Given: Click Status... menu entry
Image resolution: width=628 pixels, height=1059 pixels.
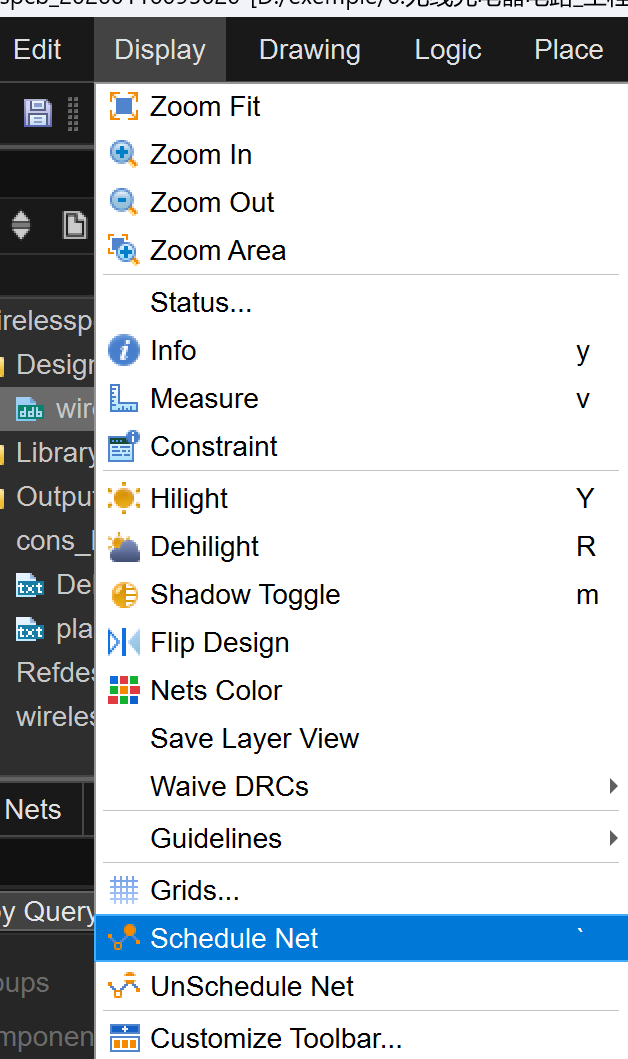Looking at the screenshot, I should point(200,302).
